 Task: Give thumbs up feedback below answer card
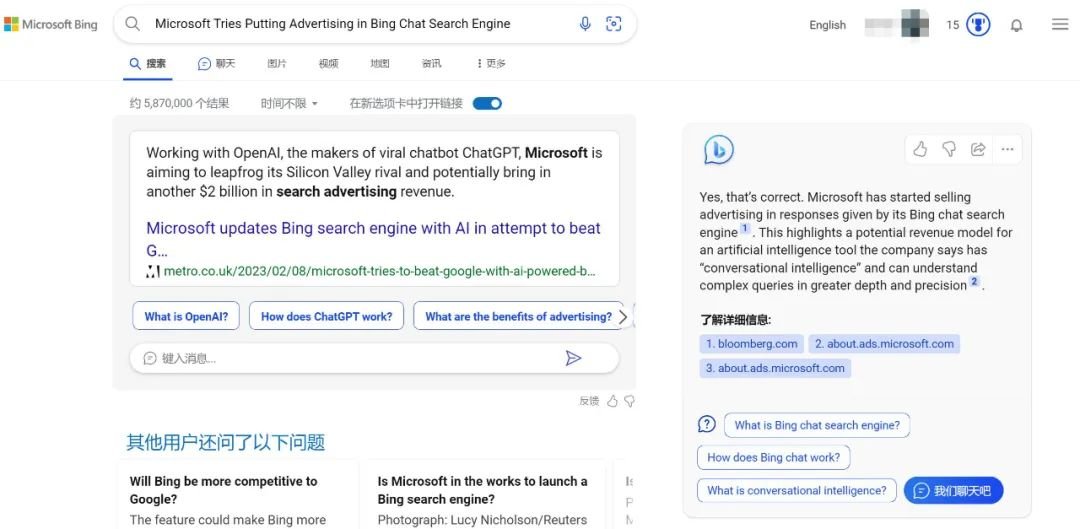click(612, 401)
